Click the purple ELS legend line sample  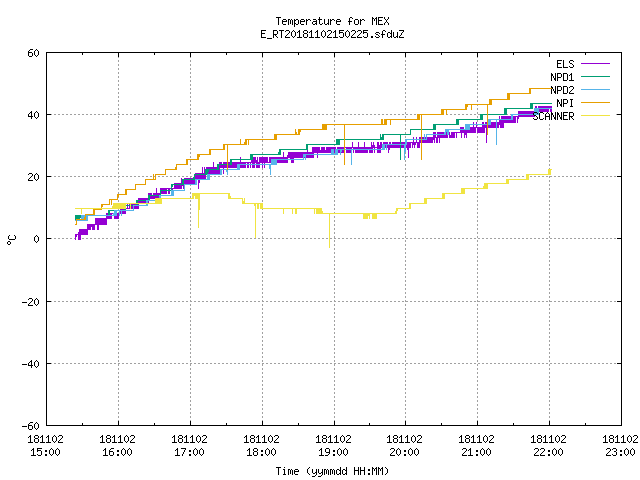click(x=595, y=64)
